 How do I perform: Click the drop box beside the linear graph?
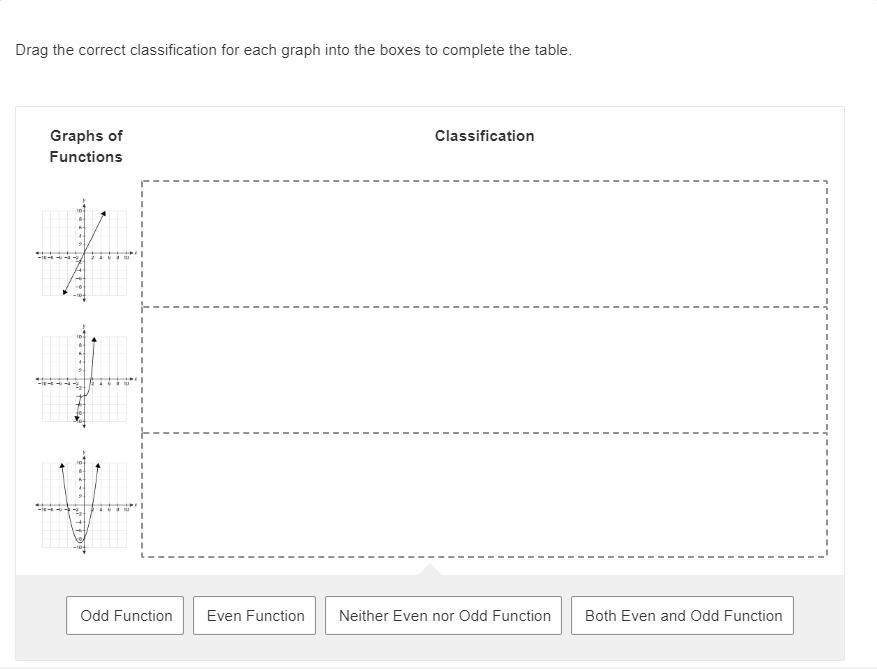point(484,244)
